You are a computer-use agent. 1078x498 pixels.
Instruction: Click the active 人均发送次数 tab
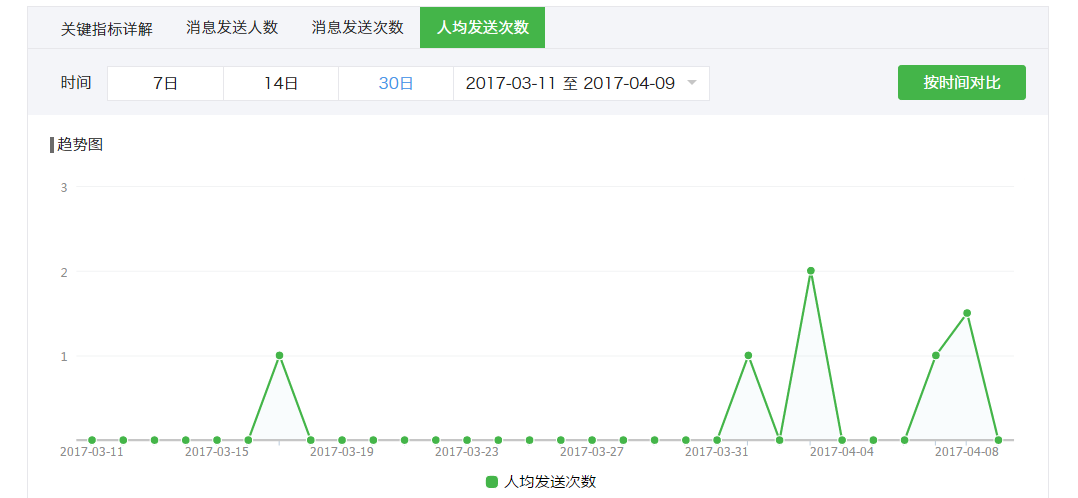[x=483, y=28]
